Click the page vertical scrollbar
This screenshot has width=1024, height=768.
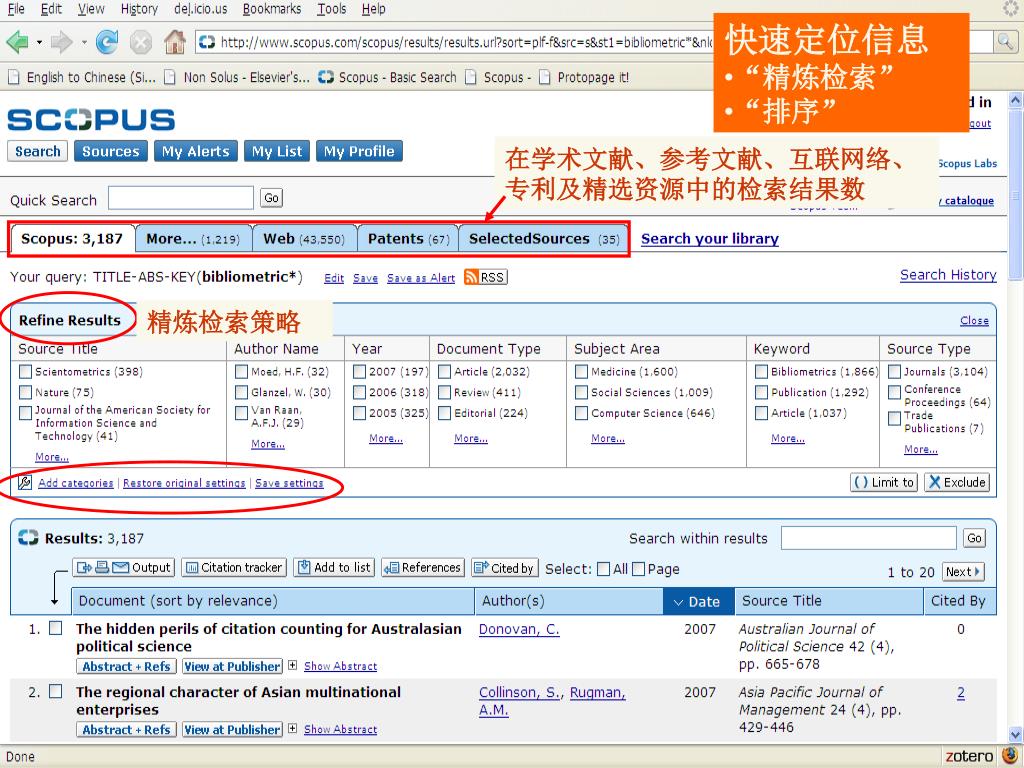point(1016,418)
